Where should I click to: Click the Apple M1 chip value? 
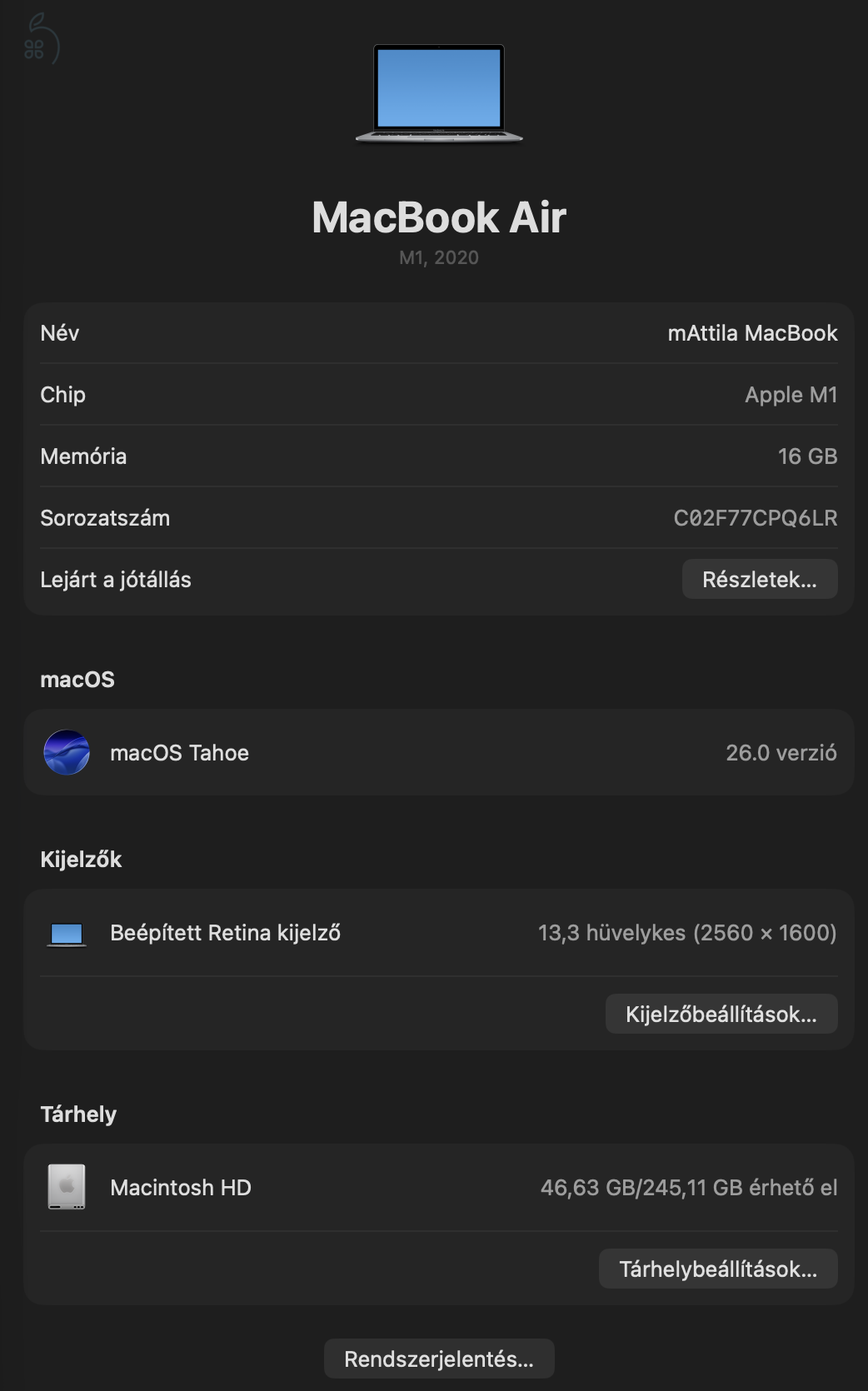coord(792,395)
